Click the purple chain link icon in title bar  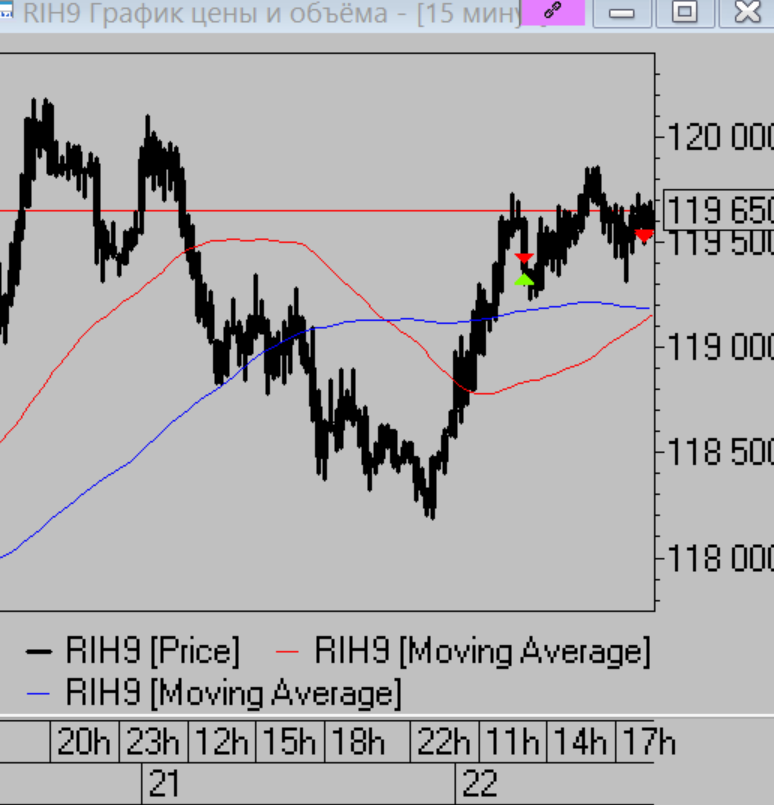(552, 12)
